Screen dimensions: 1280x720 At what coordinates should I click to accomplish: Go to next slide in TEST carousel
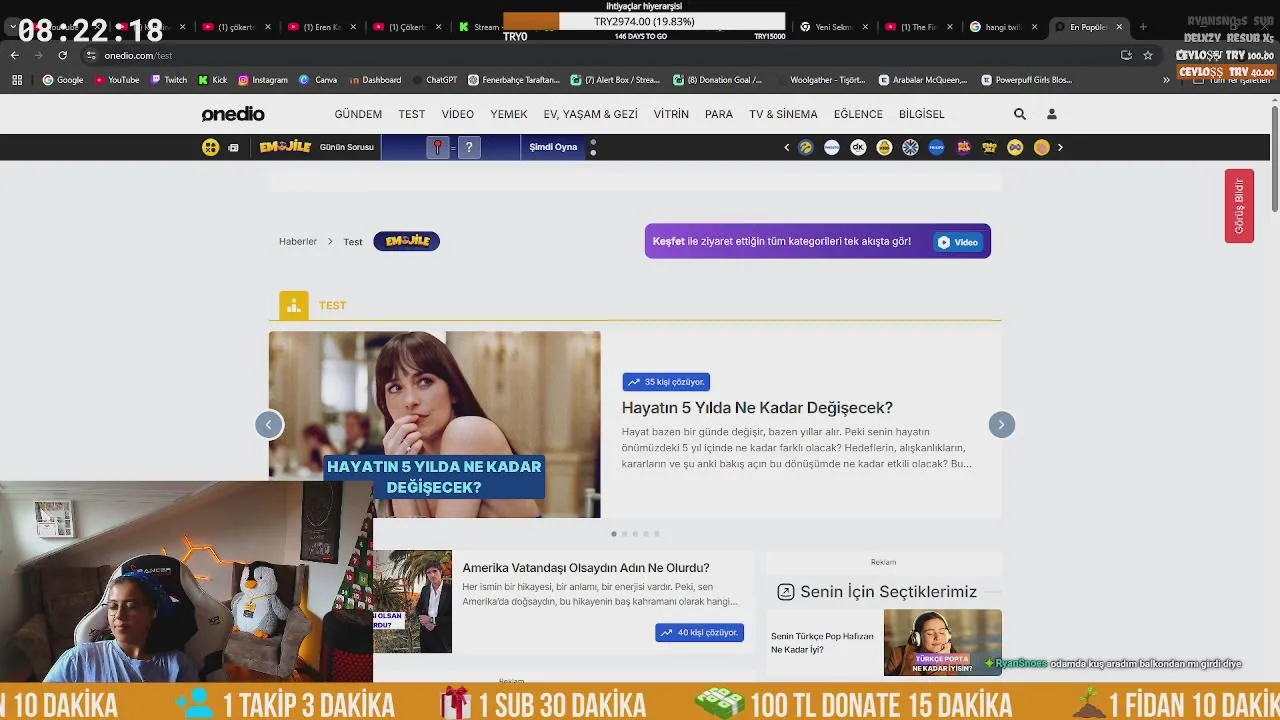click(x=1001, y=425)
